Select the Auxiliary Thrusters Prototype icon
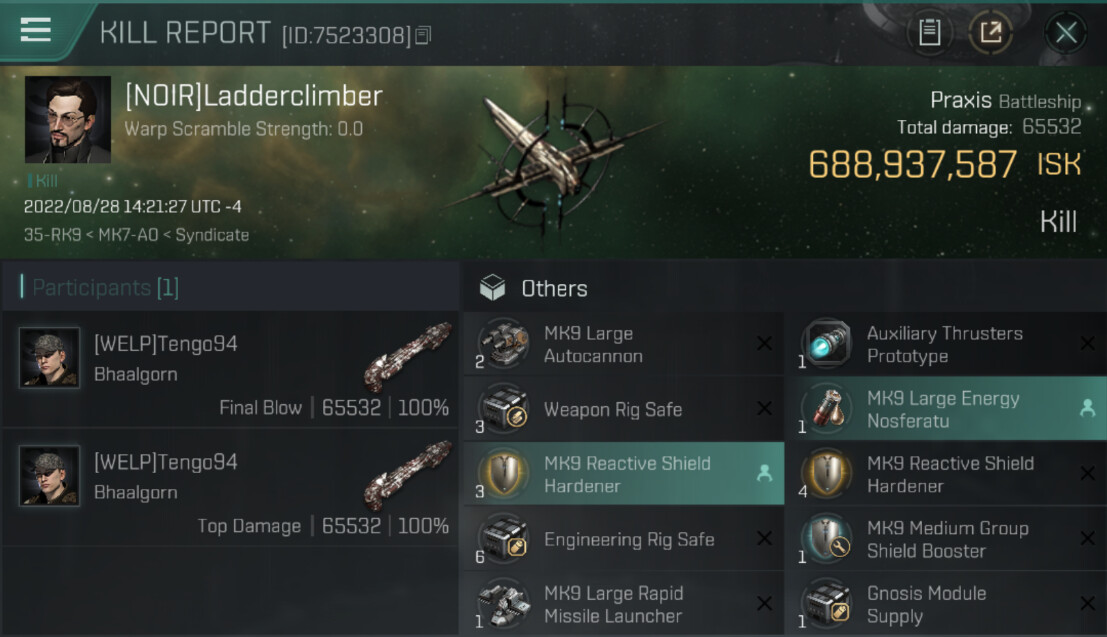 [x=827, y=344]
